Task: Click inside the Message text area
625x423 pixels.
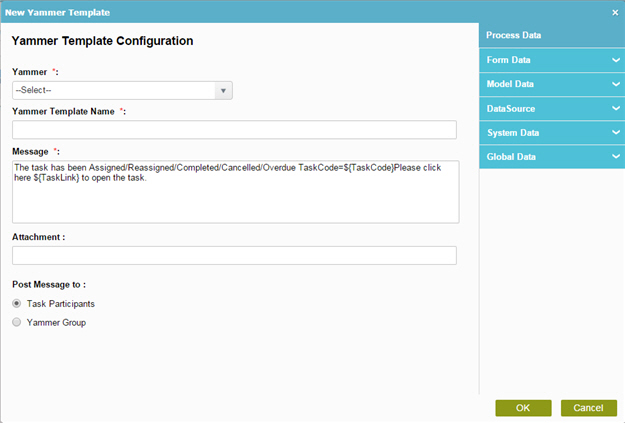Action: tap(236, 192)
